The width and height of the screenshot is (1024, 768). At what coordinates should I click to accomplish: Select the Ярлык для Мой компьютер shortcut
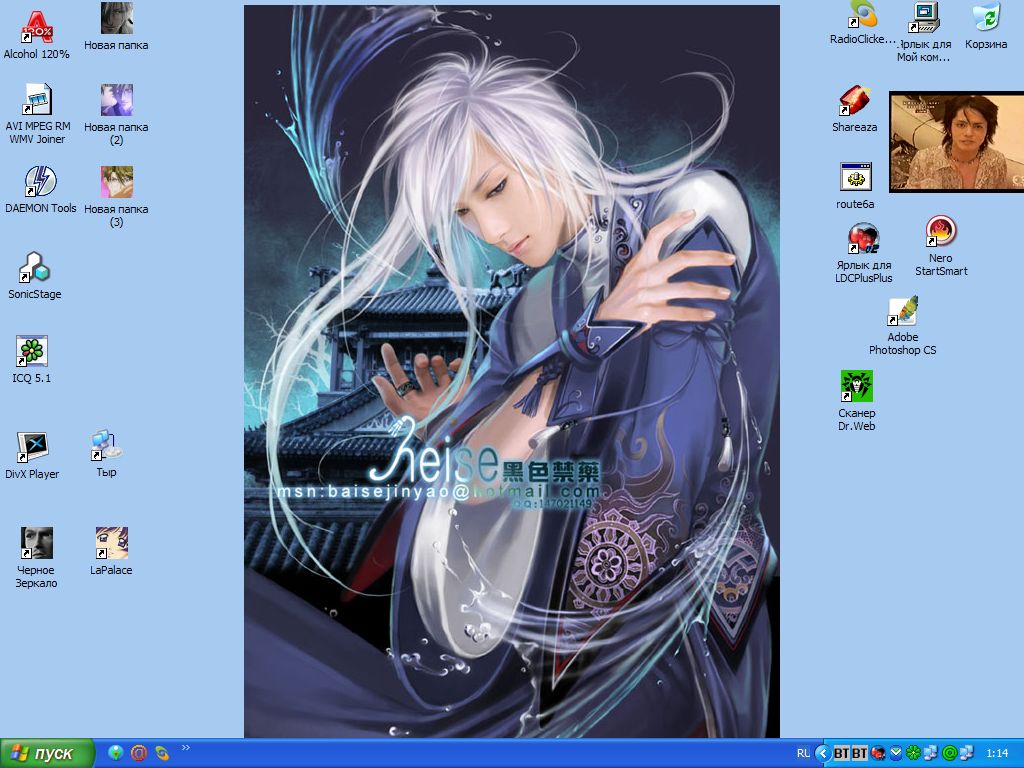(x=923, y=32)
